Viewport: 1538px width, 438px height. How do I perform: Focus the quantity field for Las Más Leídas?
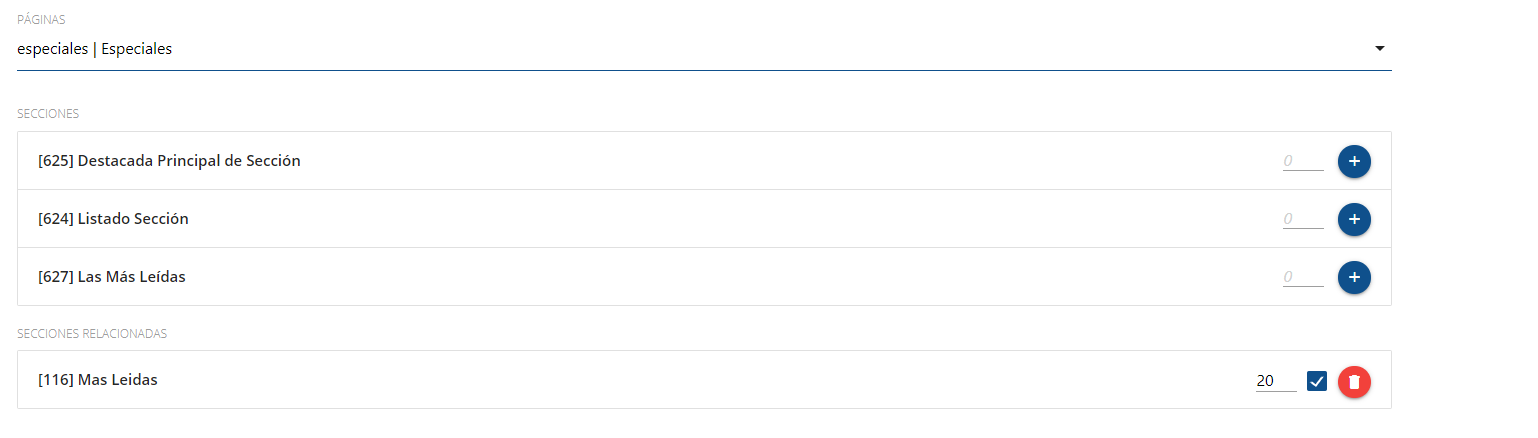(1303, 277)
